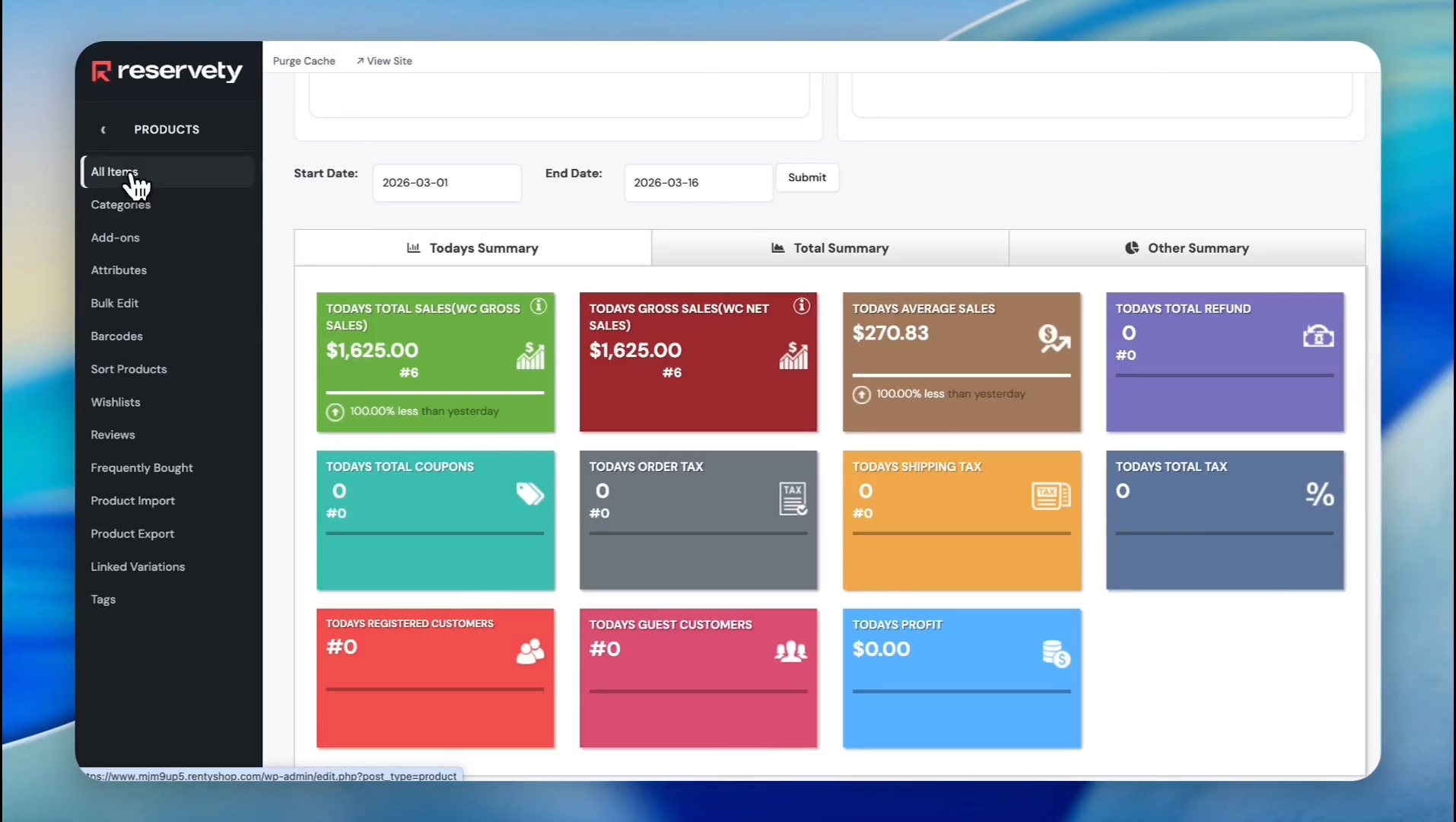This screenshot has height=822, width=1456.
Task: Click the Todays Average Sales value $270.83
Action: (x=890, y=333)
